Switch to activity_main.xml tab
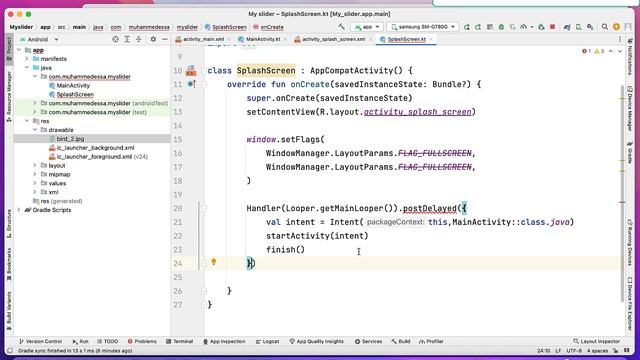 (203, 39)
